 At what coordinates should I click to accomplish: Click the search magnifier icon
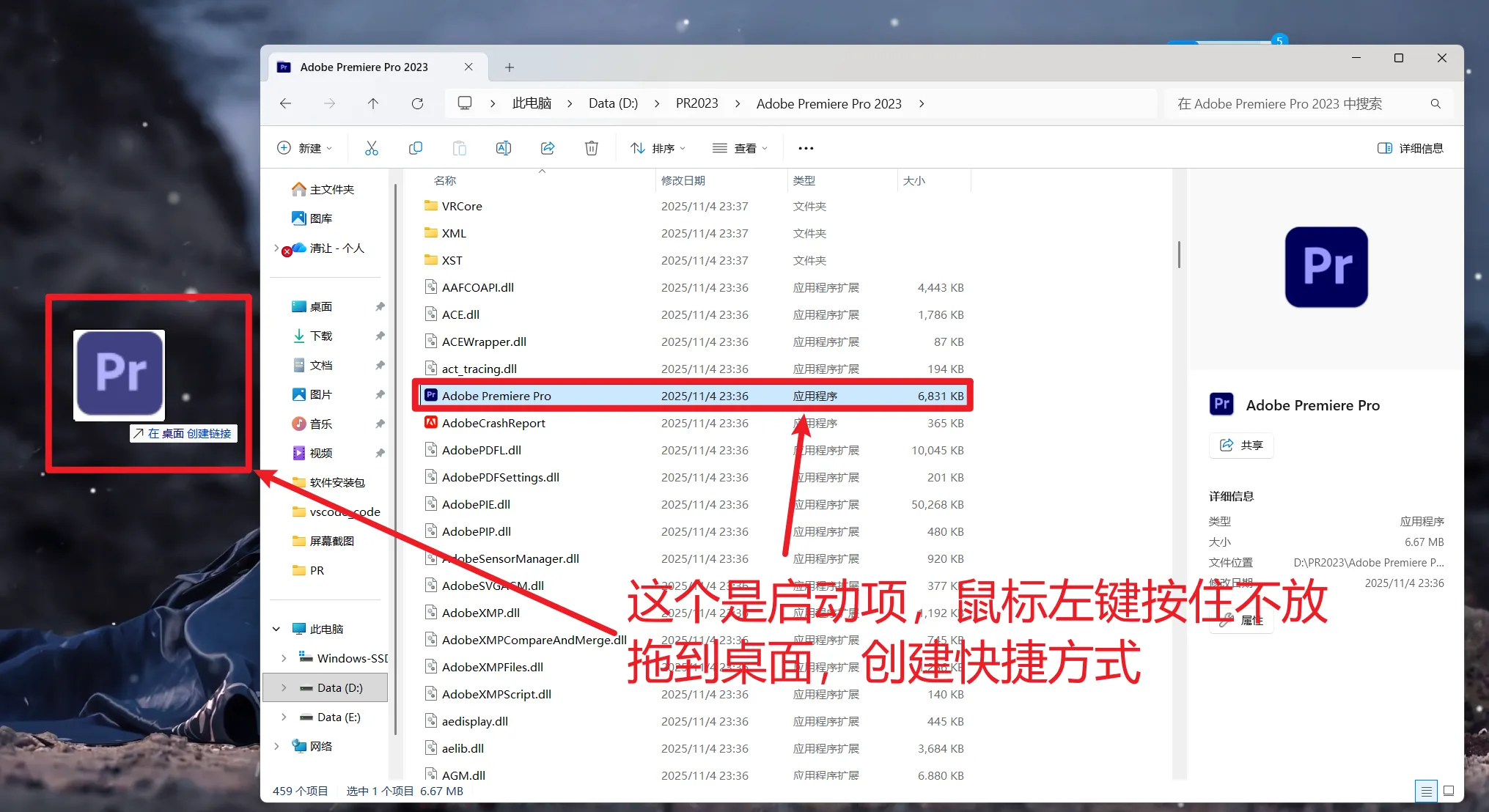click(1435, 104)
